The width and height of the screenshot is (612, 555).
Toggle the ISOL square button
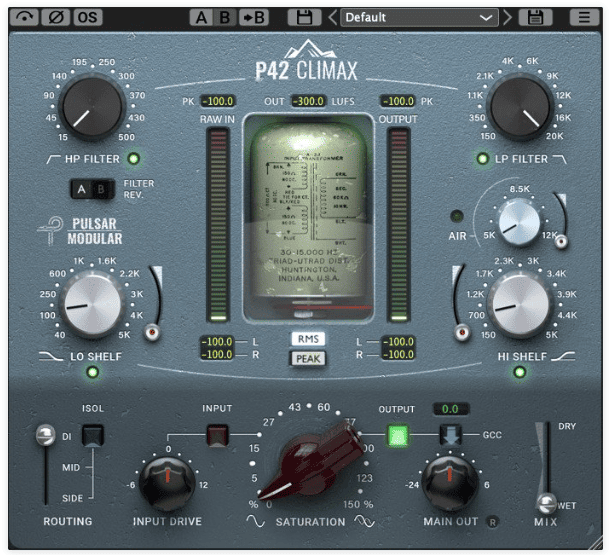(x=93, y=434)
